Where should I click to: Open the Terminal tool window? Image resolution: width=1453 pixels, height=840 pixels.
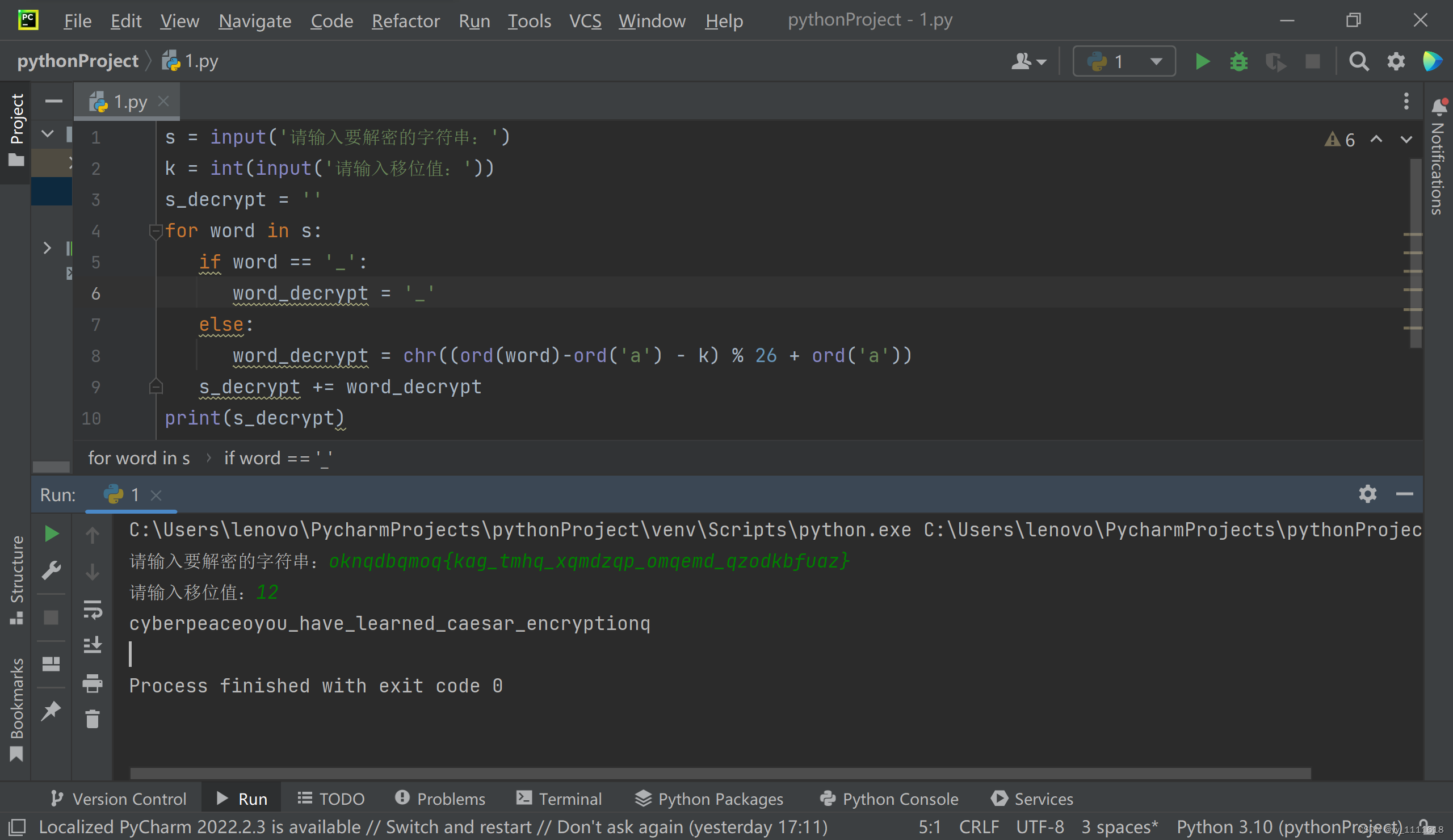[558, 799]
